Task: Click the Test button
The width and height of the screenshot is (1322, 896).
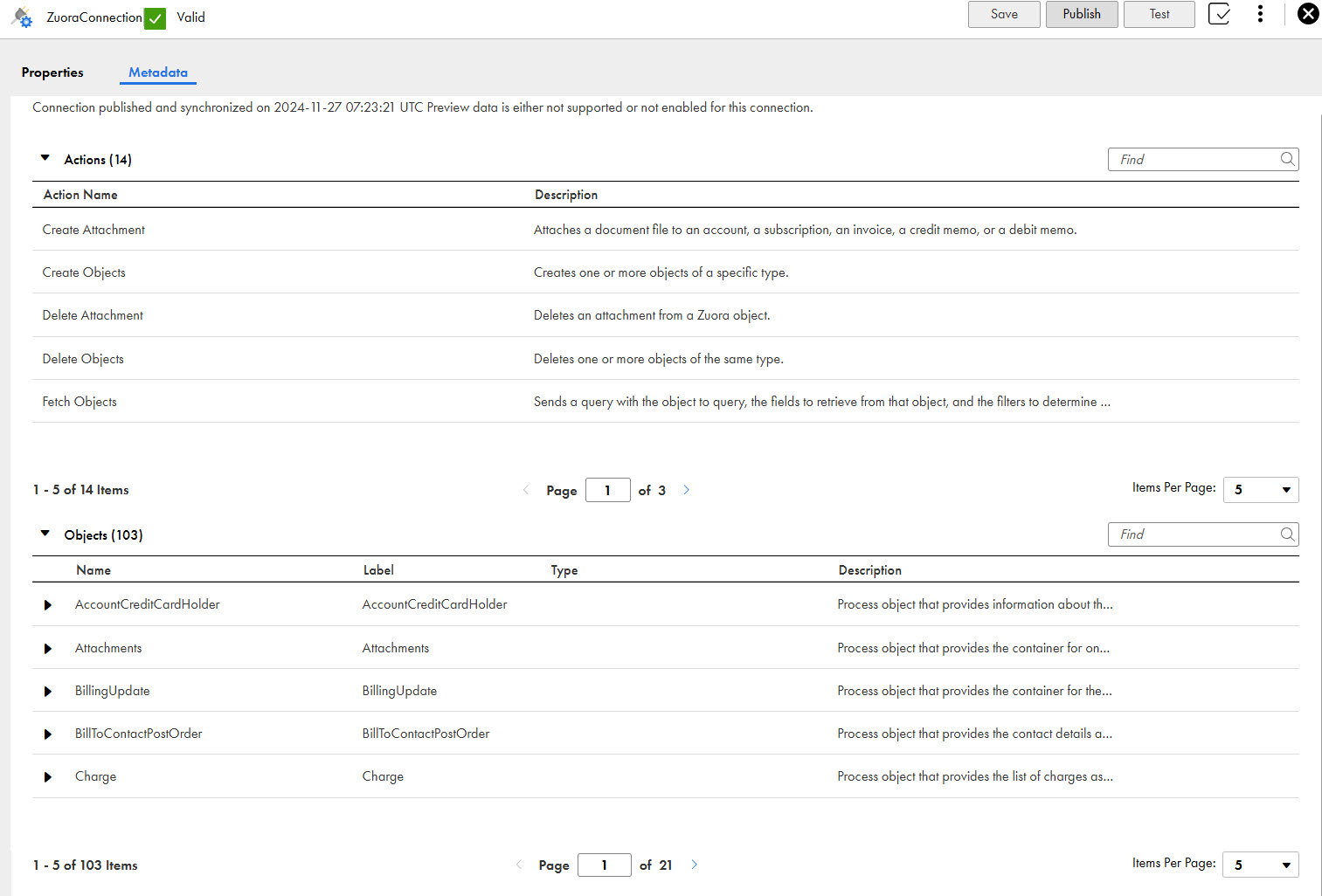Action: (x=1159, y=14)
